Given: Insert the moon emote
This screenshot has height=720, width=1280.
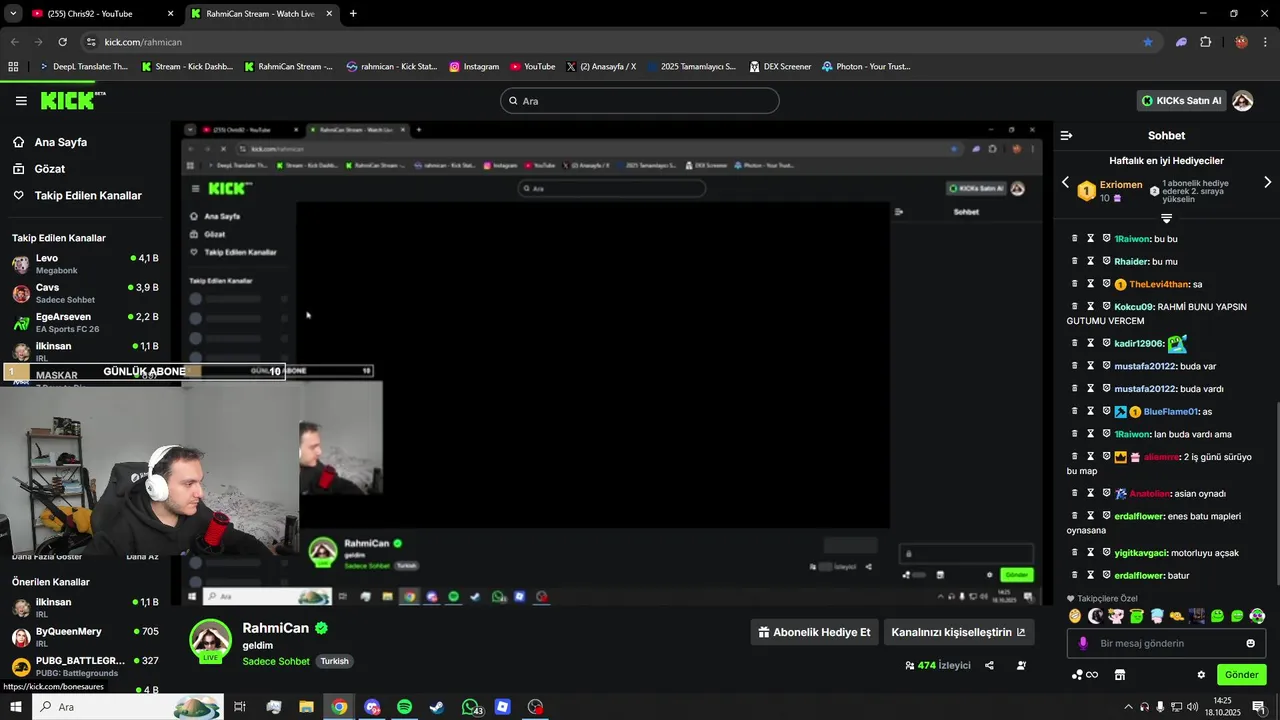Looking at the screenshot, I should [x=1095, y=616].
